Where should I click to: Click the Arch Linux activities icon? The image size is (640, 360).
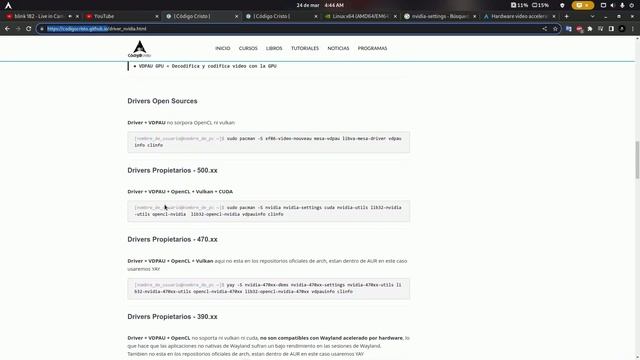[x=8, y=5]
